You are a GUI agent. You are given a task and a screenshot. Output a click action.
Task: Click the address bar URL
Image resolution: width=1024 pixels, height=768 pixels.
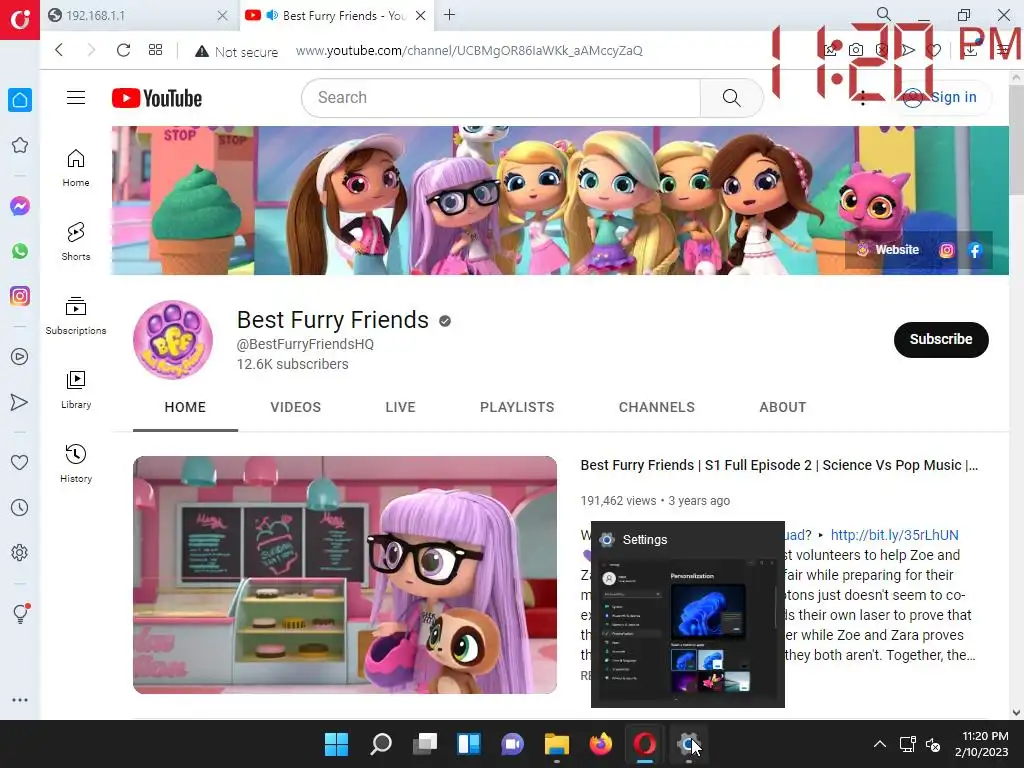coord(469,51)
